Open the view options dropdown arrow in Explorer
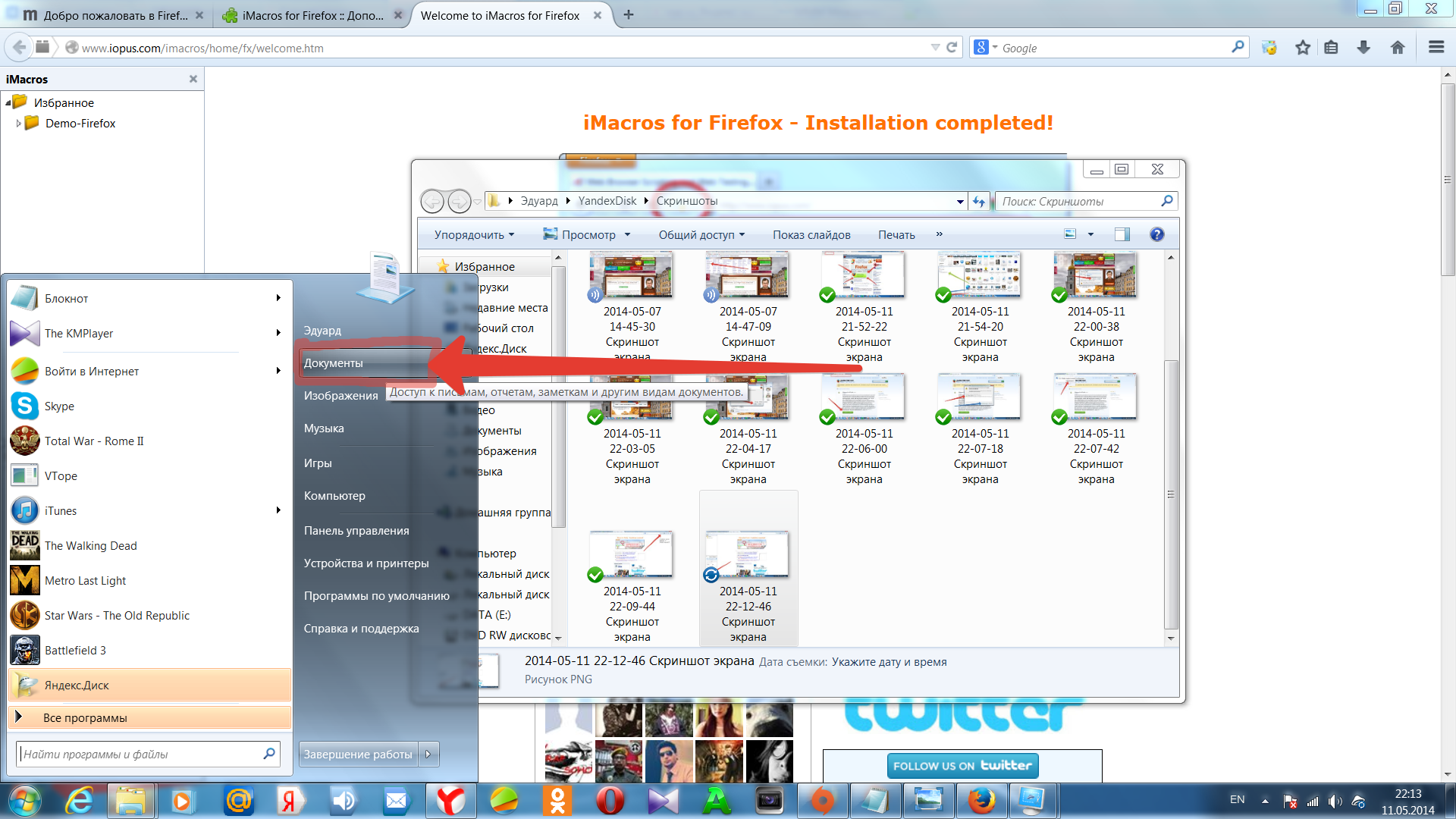Image resolution: width=1456 pixels, height=819 pixels. point(1090,234)
